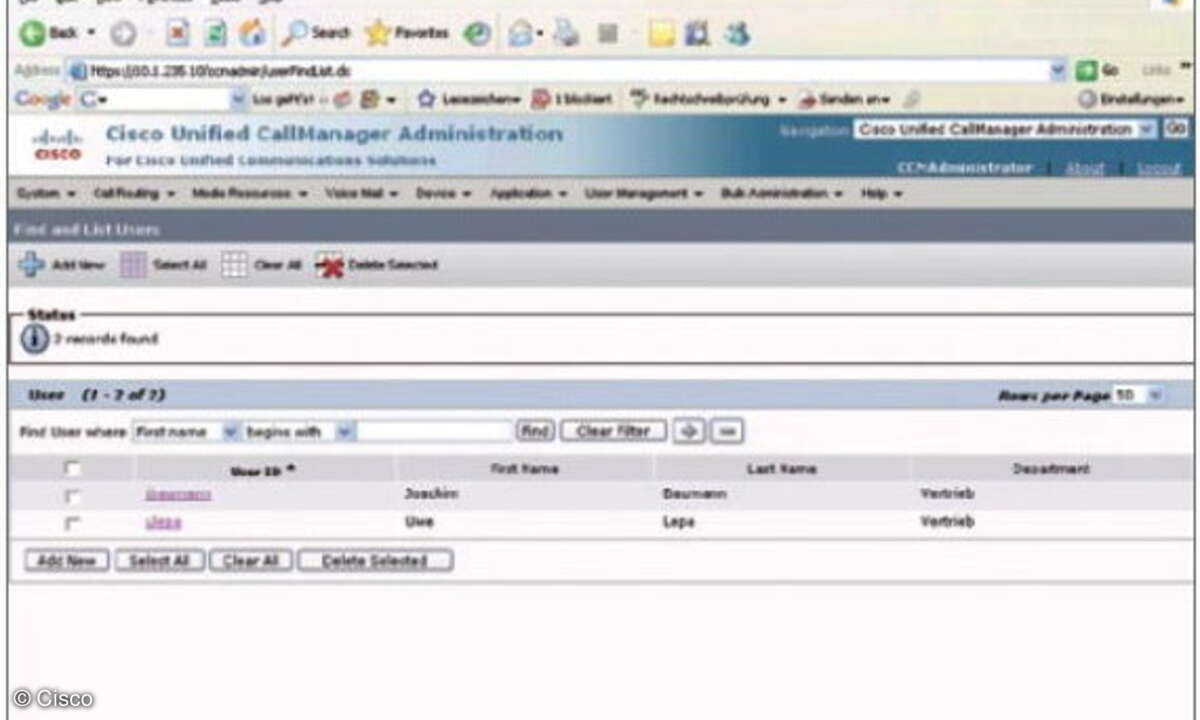
Task: Click the Einstellungen button in Google toolbar
Action: tap(1132, 99)
